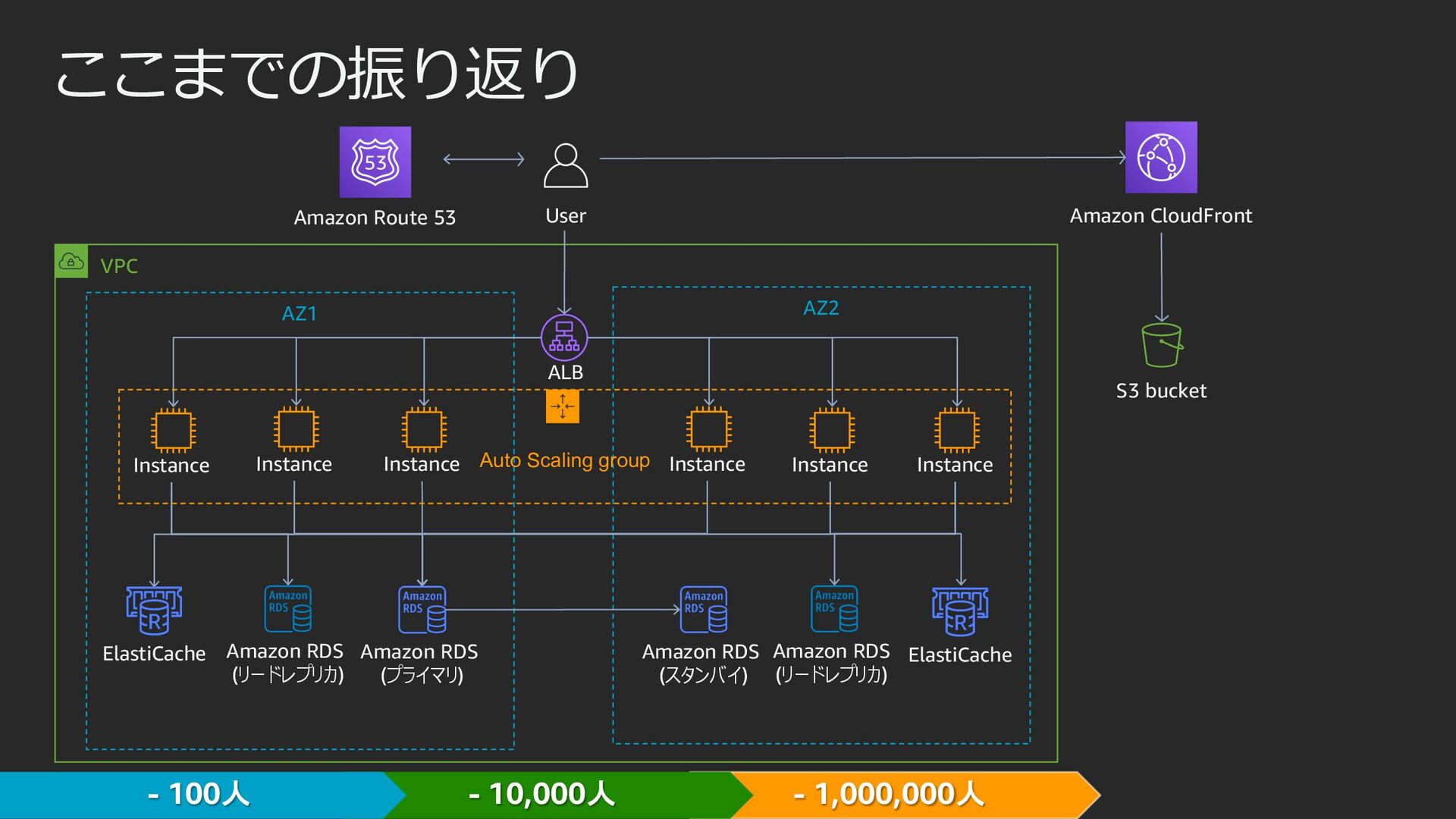Click the "Amazon CloudFront" label
Screen dimensions: 1456x819
(1161, 216)
